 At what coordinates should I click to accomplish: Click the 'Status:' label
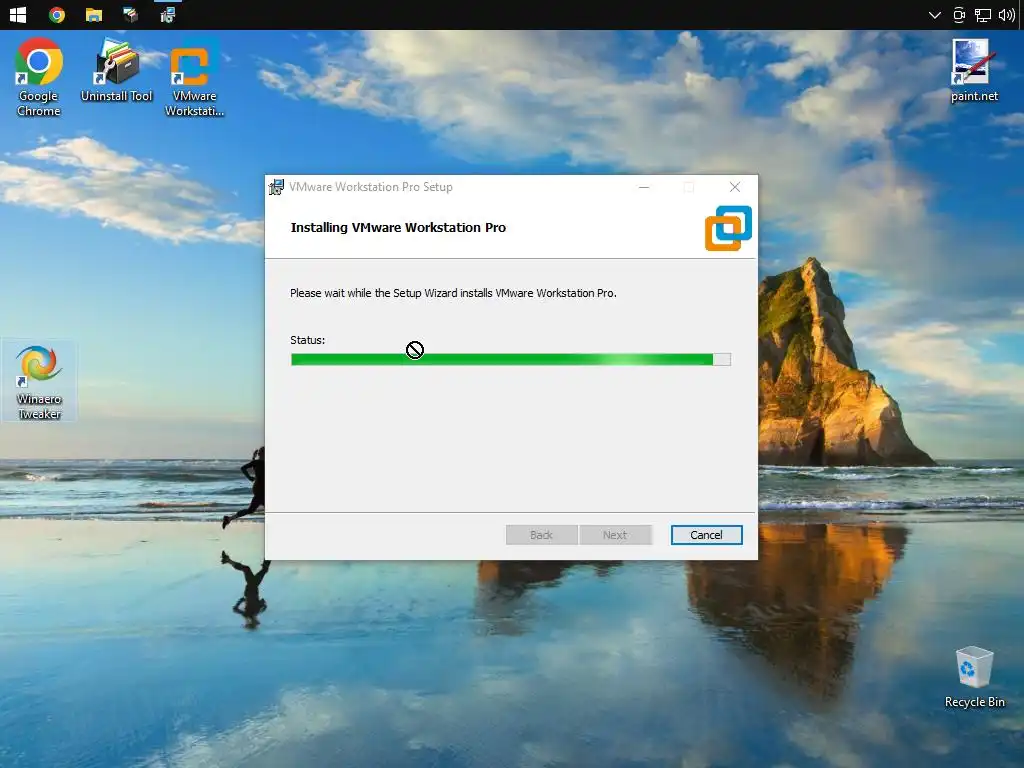tap(308, 340)
